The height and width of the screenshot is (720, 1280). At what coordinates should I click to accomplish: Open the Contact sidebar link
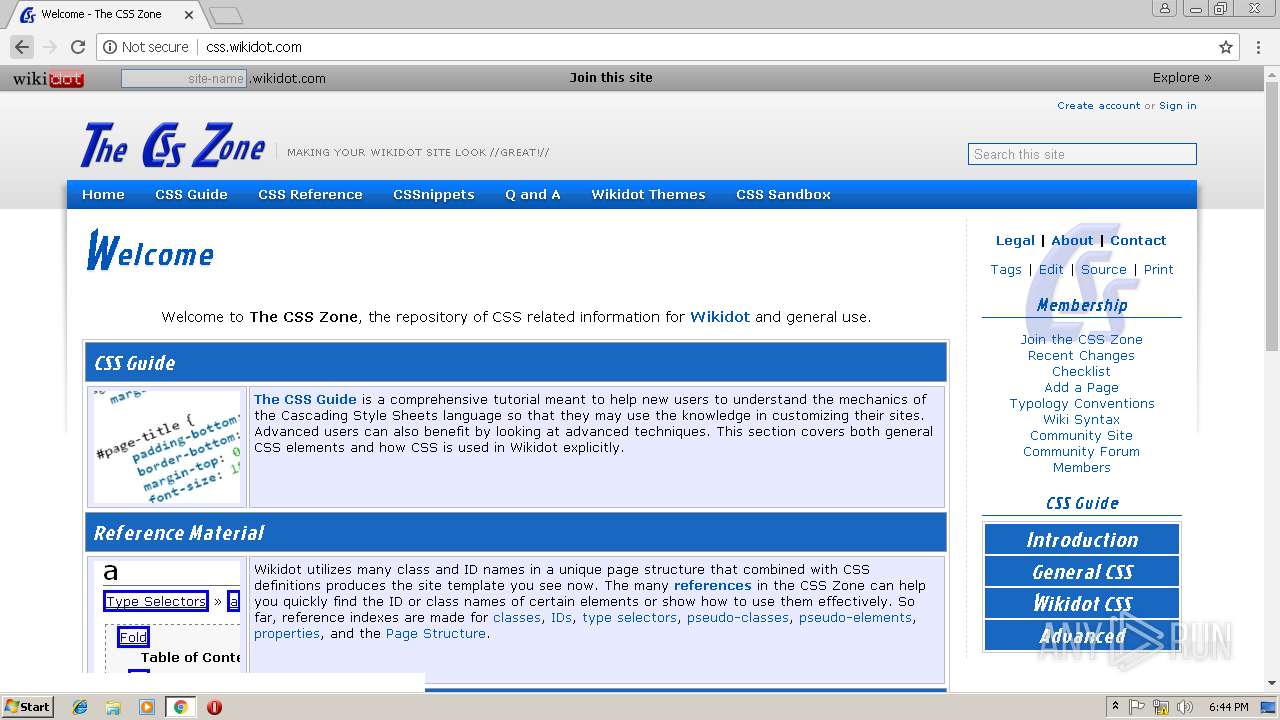1138,240
